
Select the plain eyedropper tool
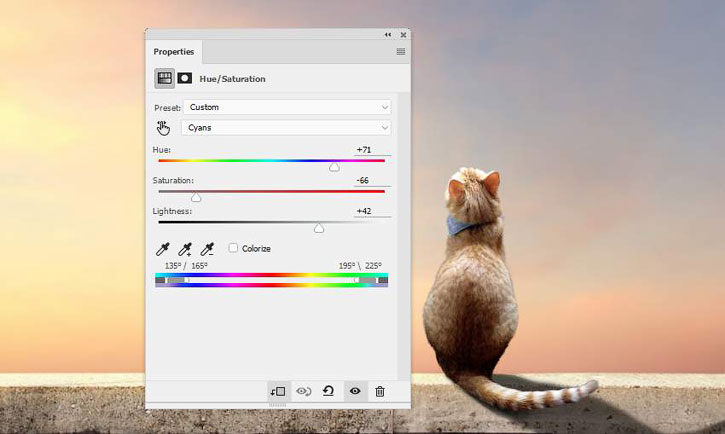162,249
